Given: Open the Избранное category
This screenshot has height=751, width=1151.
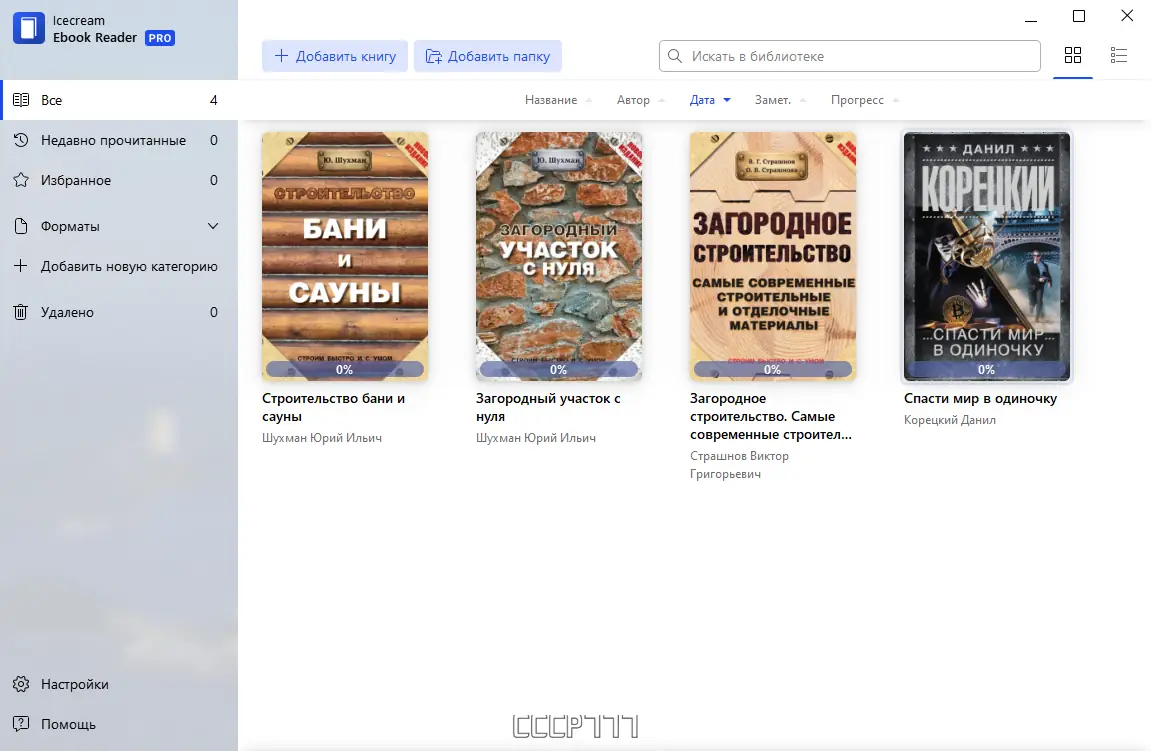Looking at the screenshot, I should pyautogui.click(x=119, y=180).
